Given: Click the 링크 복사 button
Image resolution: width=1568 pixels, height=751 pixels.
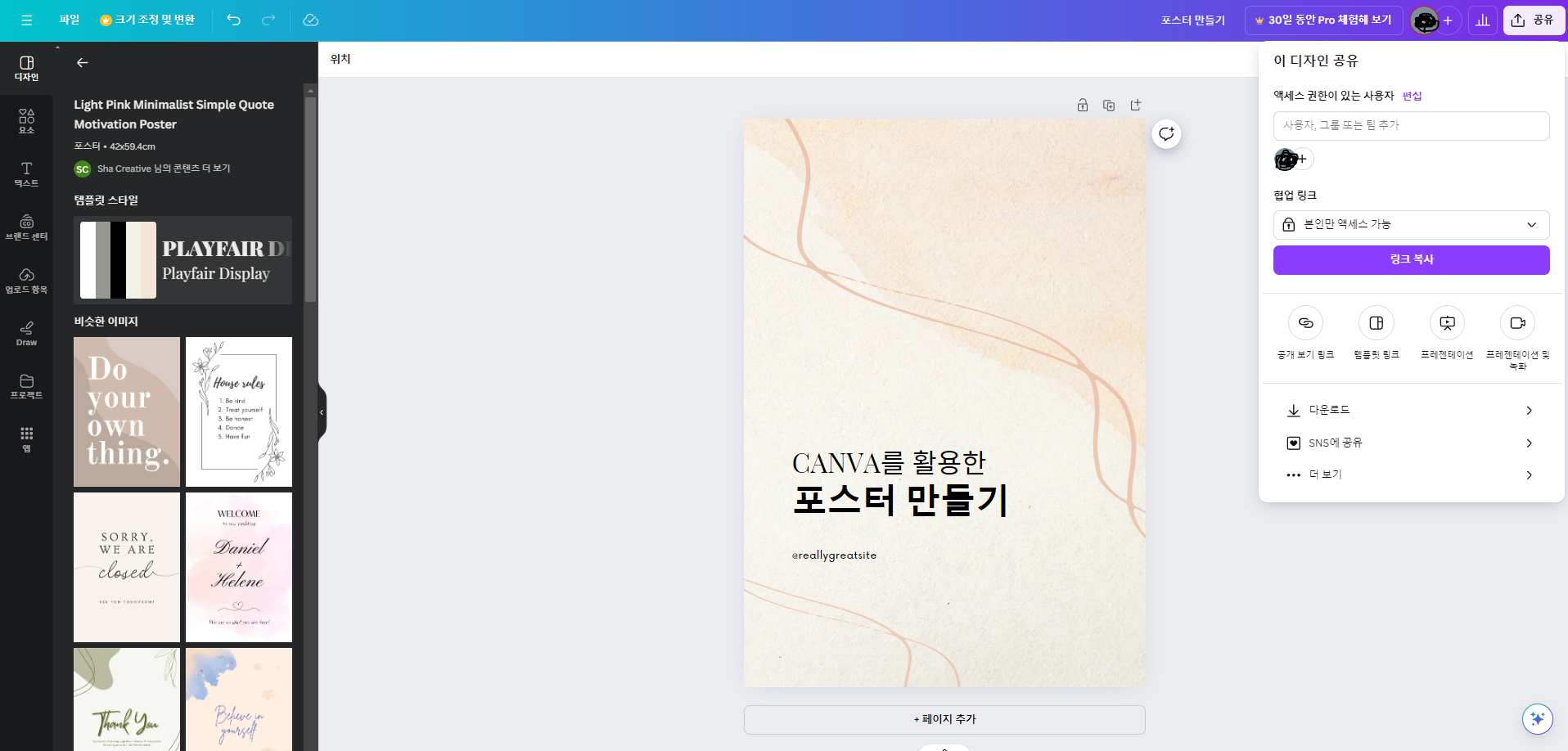Looking at the screenshot, I should pos(1411,260).
